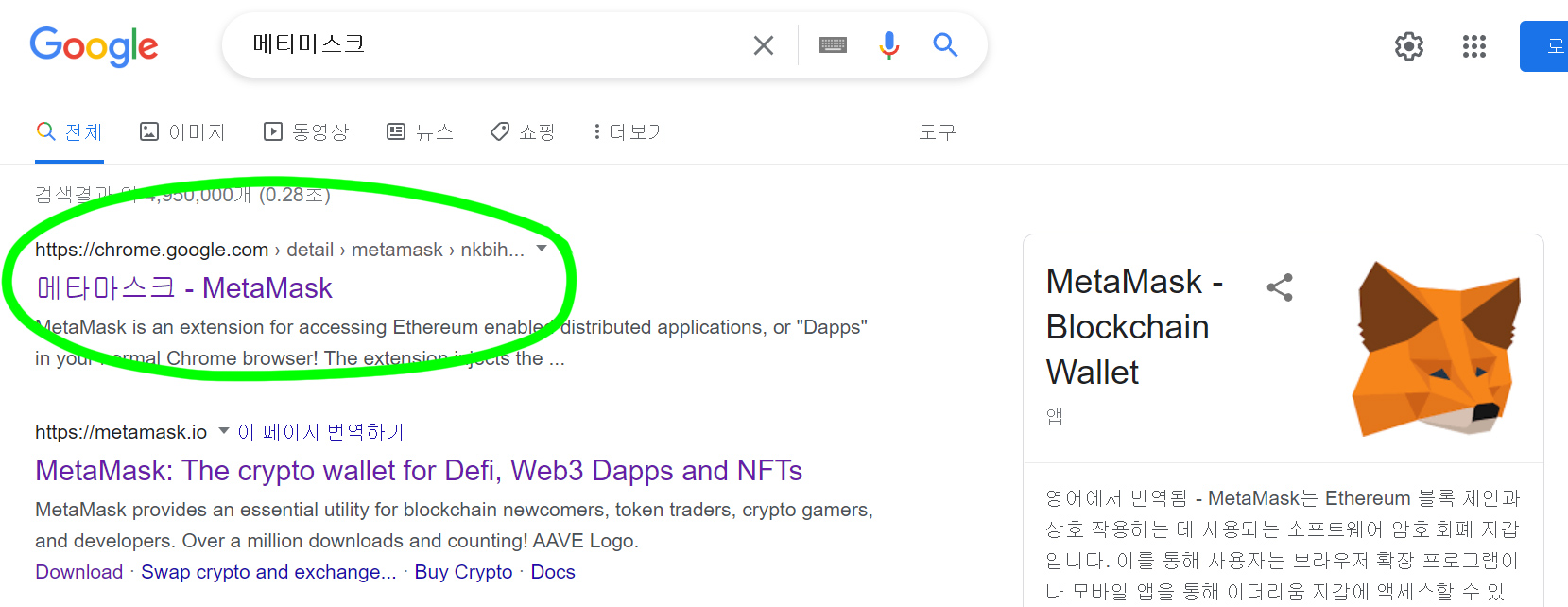Viewport: 1568px width, 607px height.
Task: Click the MetaMask - Blockchain Wallet title
Action: coord(1134,327)
